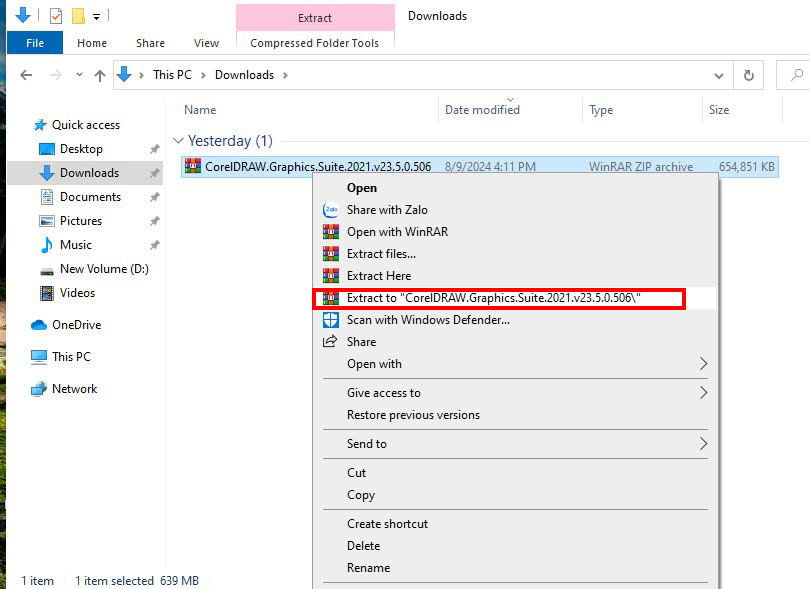
Task: Go up one folder level
Action: coord(100,75)
